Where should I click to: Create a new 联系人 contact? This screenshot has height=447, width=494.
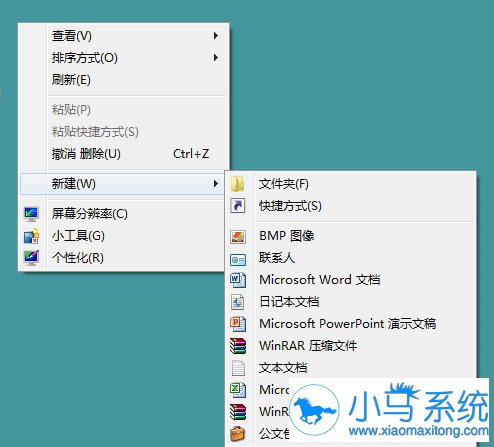[x=351, y=258]
